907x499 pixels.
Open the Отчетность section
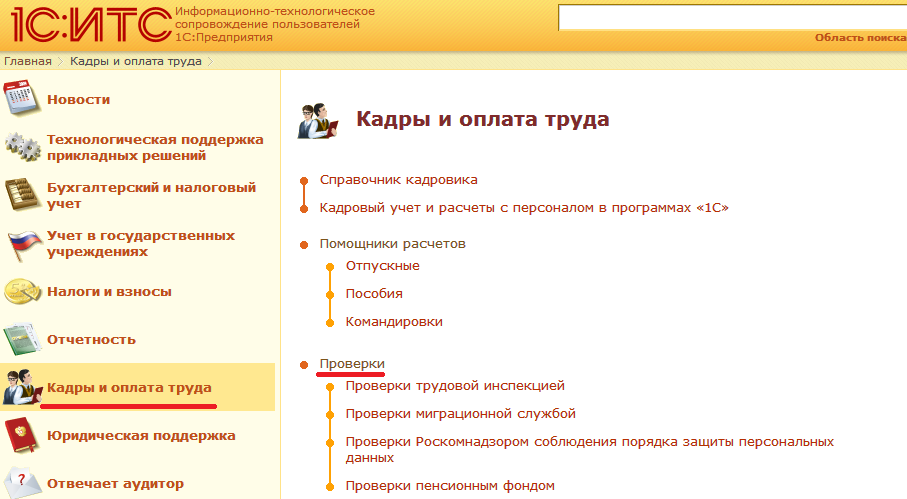[91, 339]
